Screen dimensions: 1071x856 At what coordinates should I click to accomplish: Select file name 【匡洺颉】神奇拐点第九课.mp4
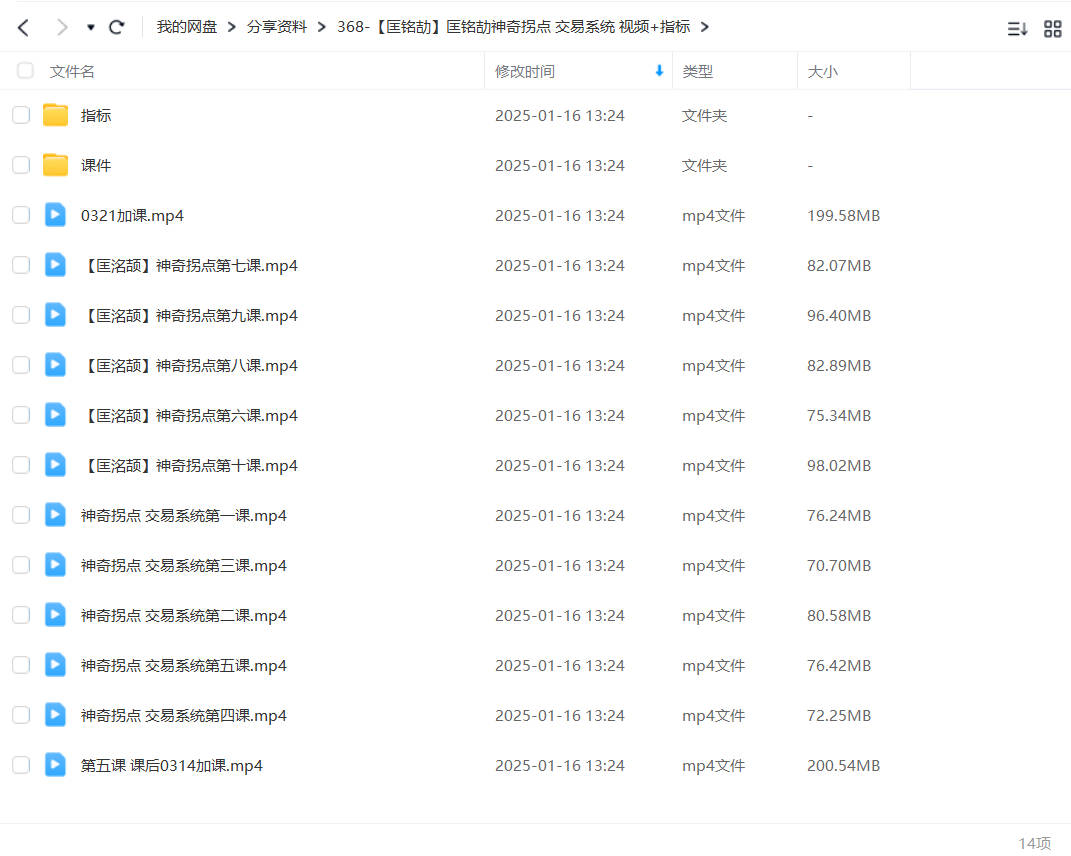189,316
